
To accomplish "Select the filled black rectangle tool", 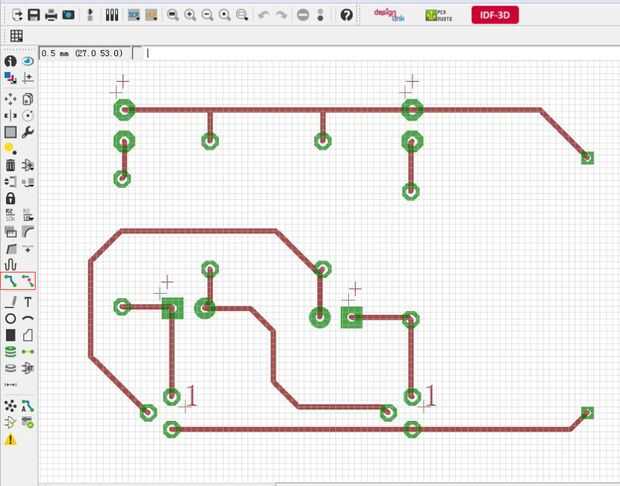I will pos(11,335).
